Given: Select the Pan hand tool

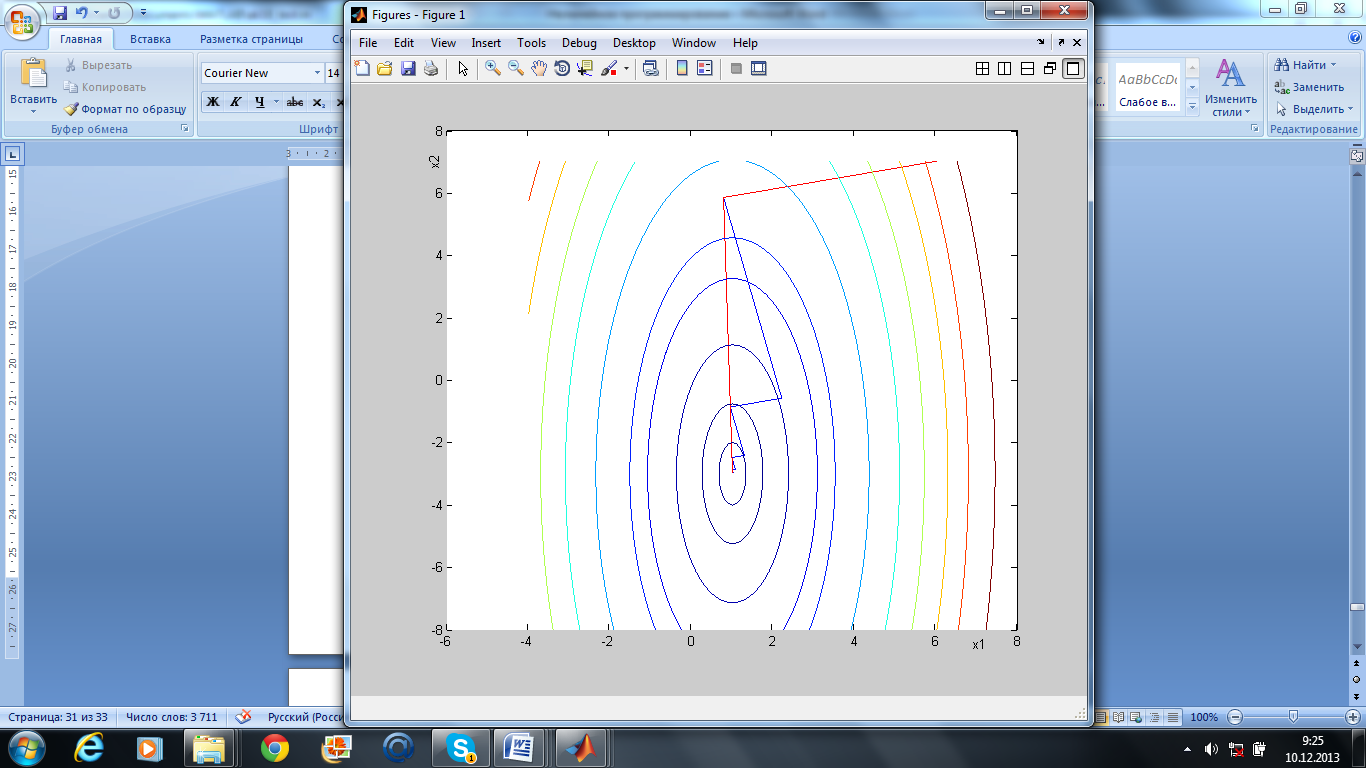Looking at the screenshot, I should 539,68.
